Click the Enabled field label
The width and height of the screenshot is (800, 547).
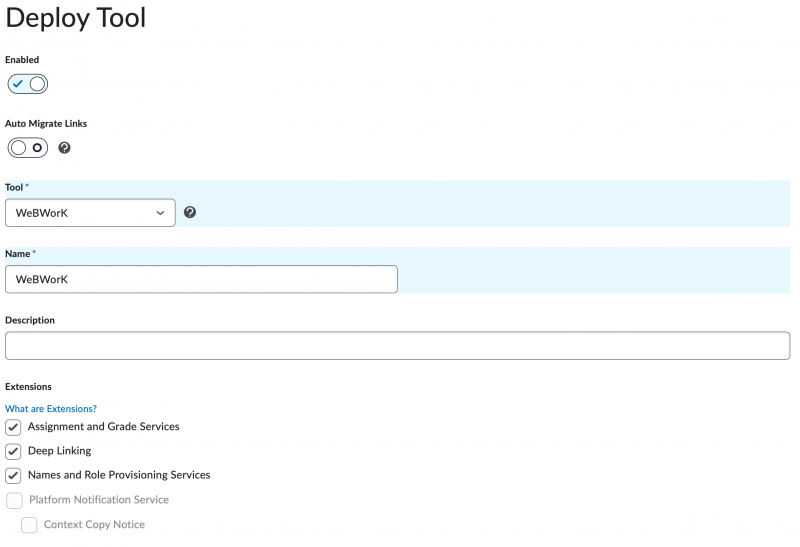(x=22, y=60)
